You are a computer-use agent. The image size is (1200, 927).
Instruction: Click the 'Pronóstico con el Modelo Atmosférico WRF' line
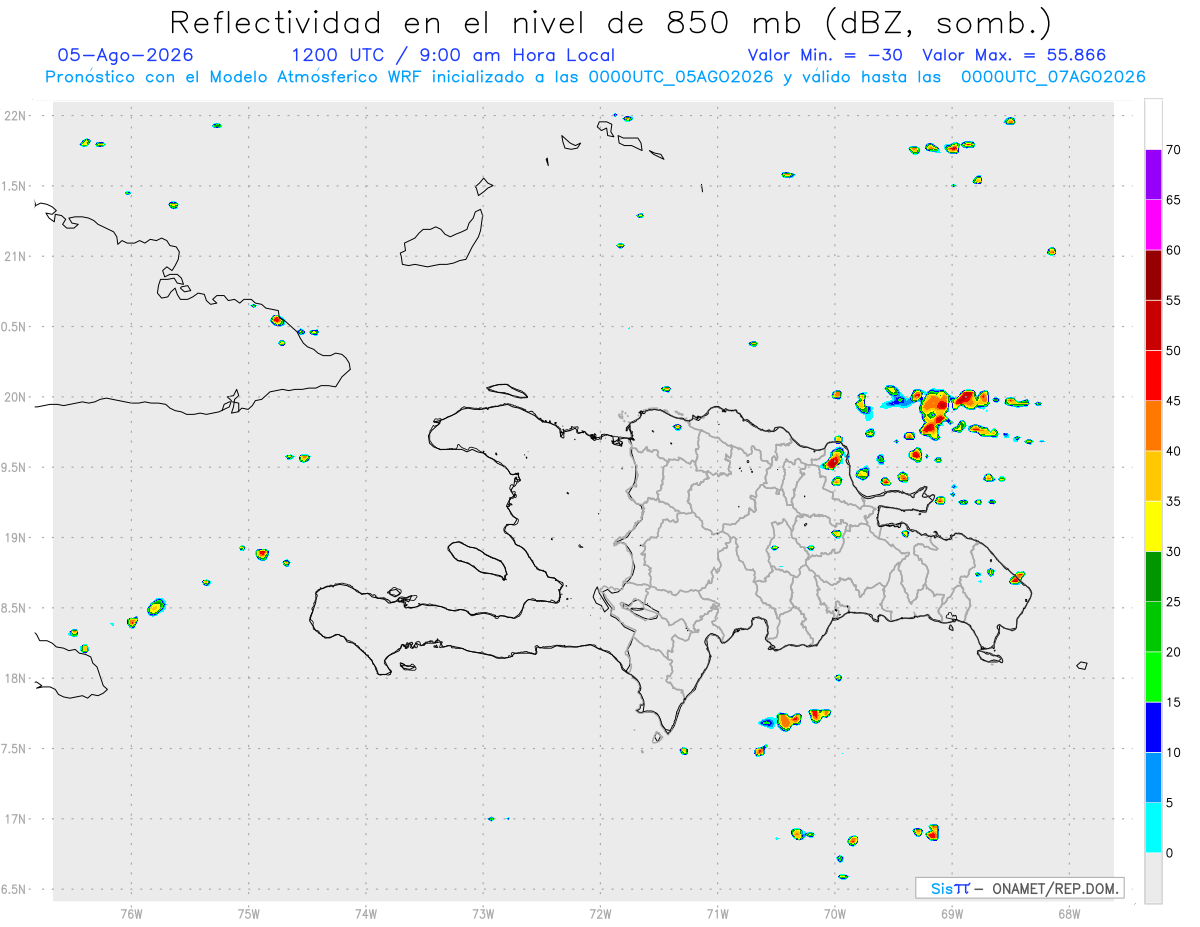click(x=595, y=77)
